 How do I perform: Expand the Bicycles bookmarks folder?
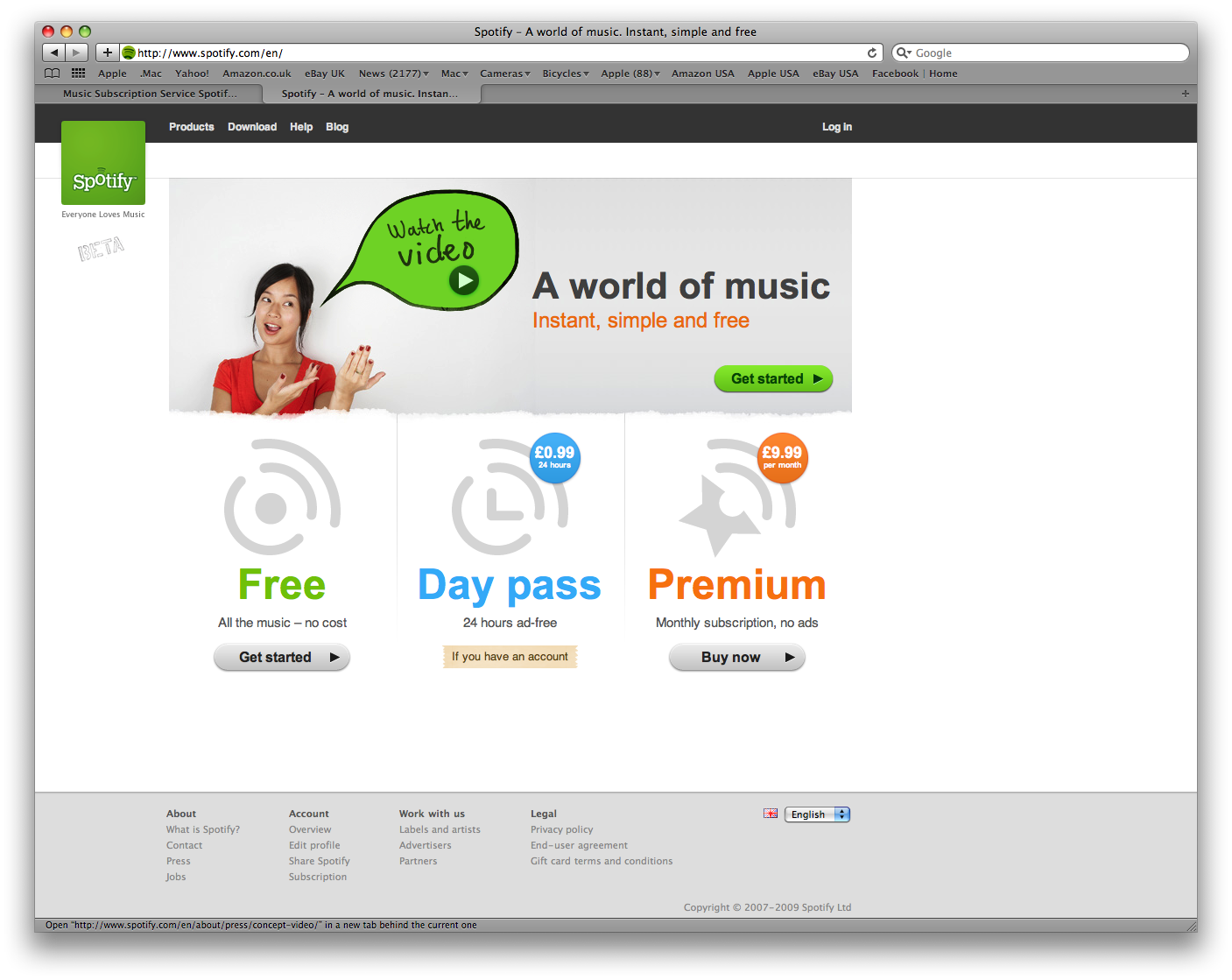click(x=566, y=74)
